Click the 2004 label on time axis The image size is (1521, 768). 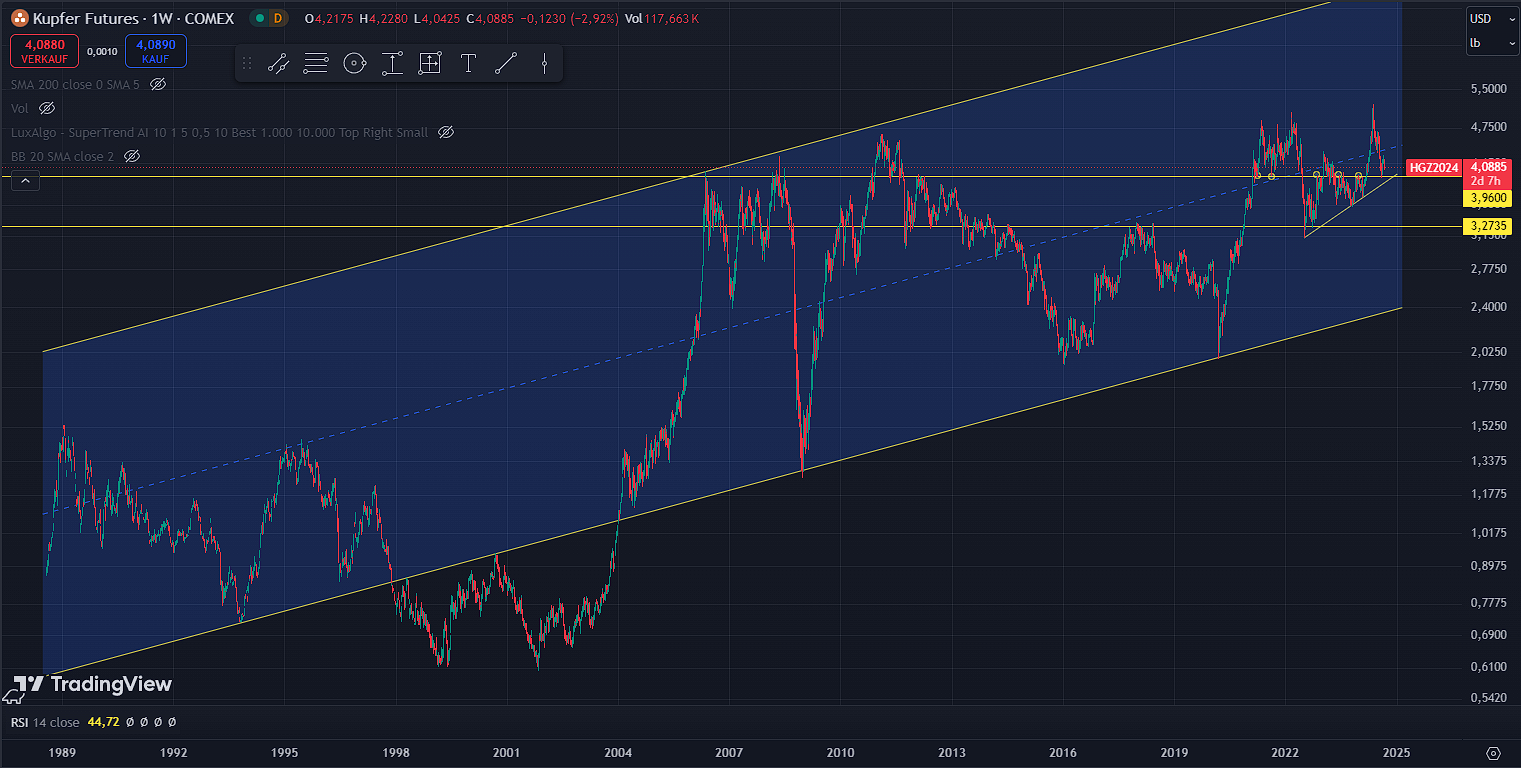point(618,751)
